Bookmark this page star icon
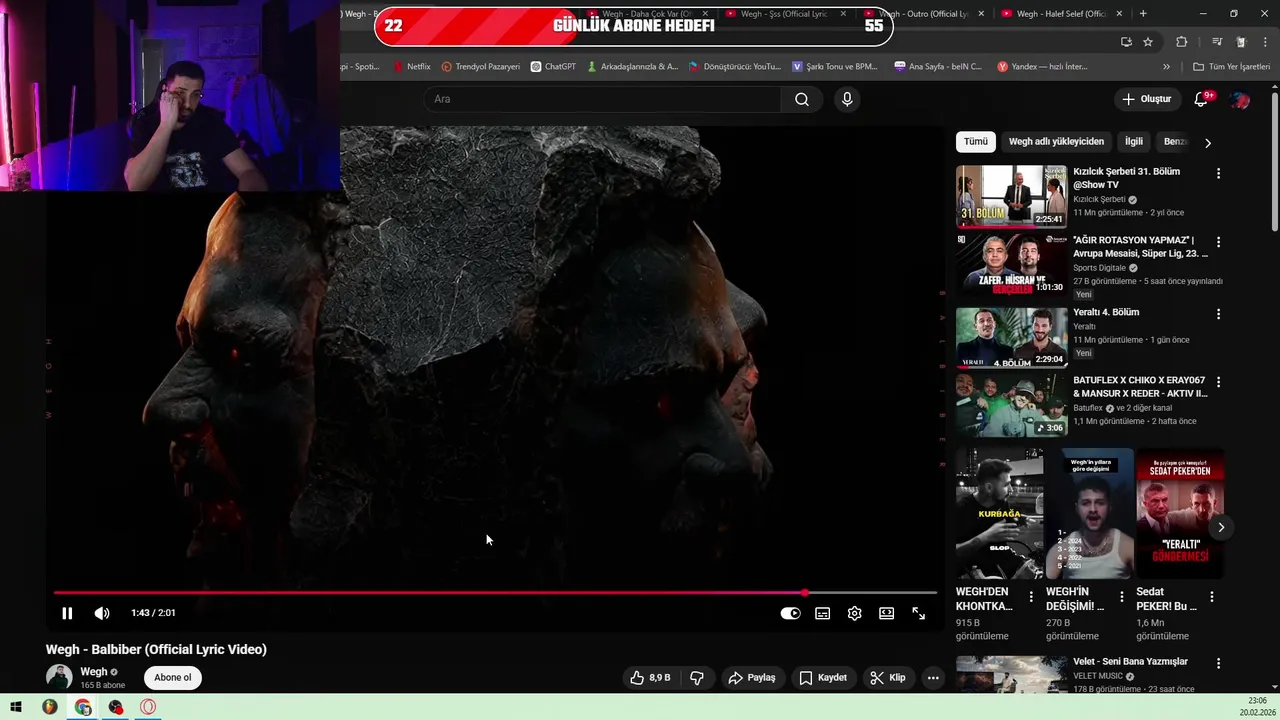The height and width of the screenshot is (720, 1280). coord(1148,42)
